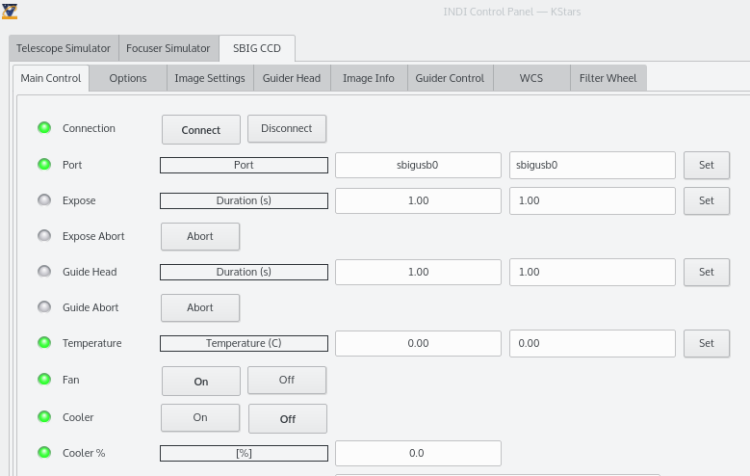Click the Expose Abort status indicator

[x=44, y=236]
